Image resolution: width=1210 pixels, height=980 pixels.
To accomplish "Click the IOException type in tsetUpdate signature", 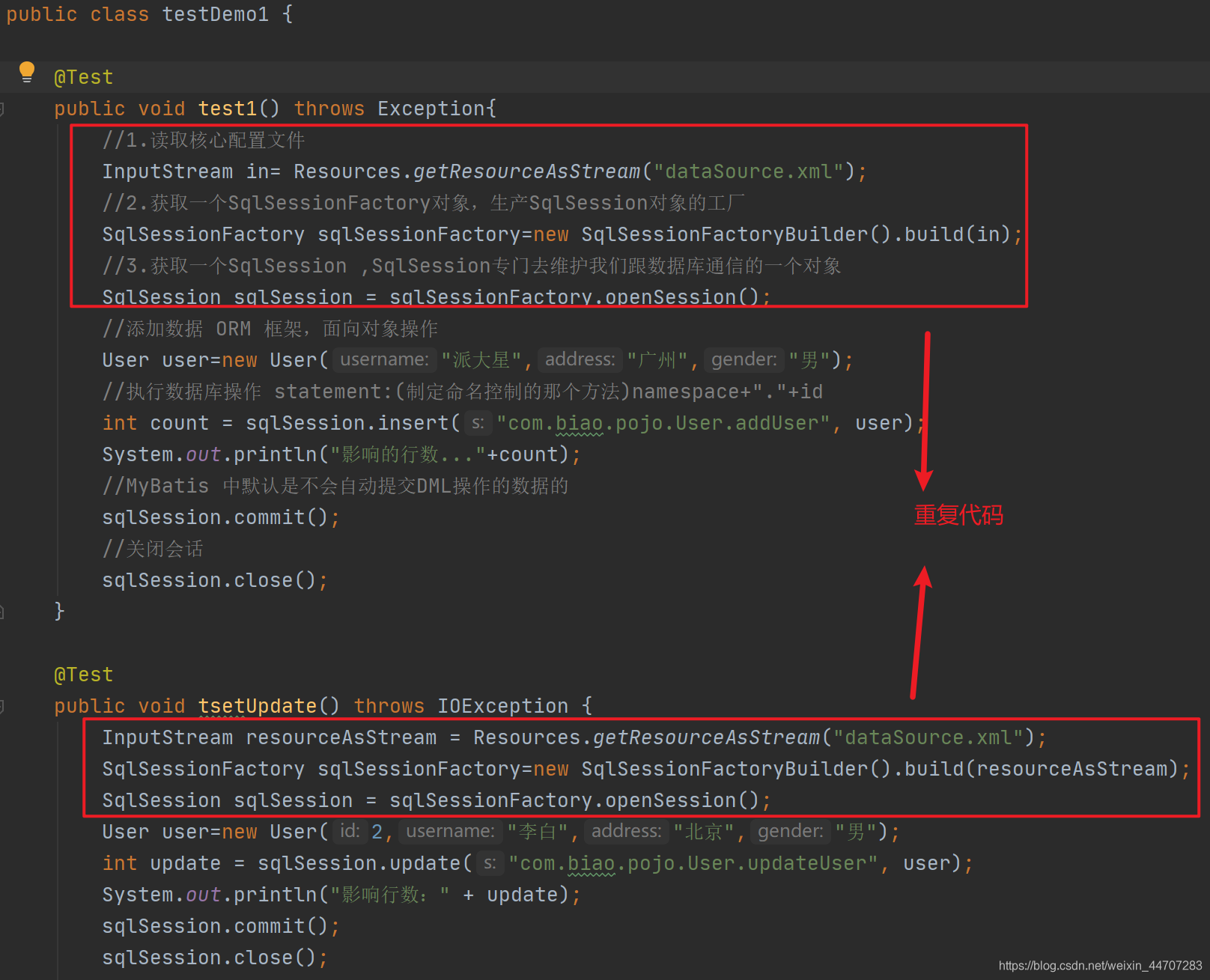I will click(503, 706).
